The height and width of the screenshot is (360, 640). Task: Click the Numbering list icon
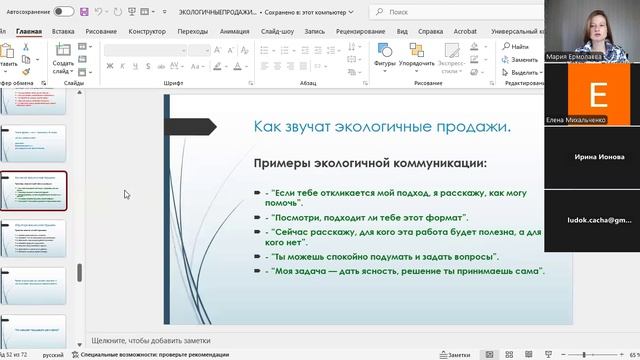(x=284, y=50)
